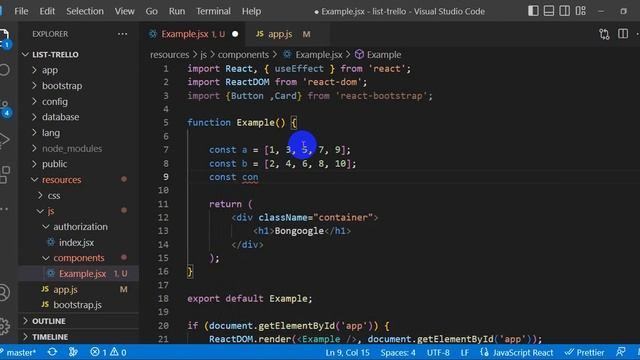The width and height of the screenshot is (640, 360).
Task: Toggle the bottom panel layout icon
Action: (x=549, y=11)
